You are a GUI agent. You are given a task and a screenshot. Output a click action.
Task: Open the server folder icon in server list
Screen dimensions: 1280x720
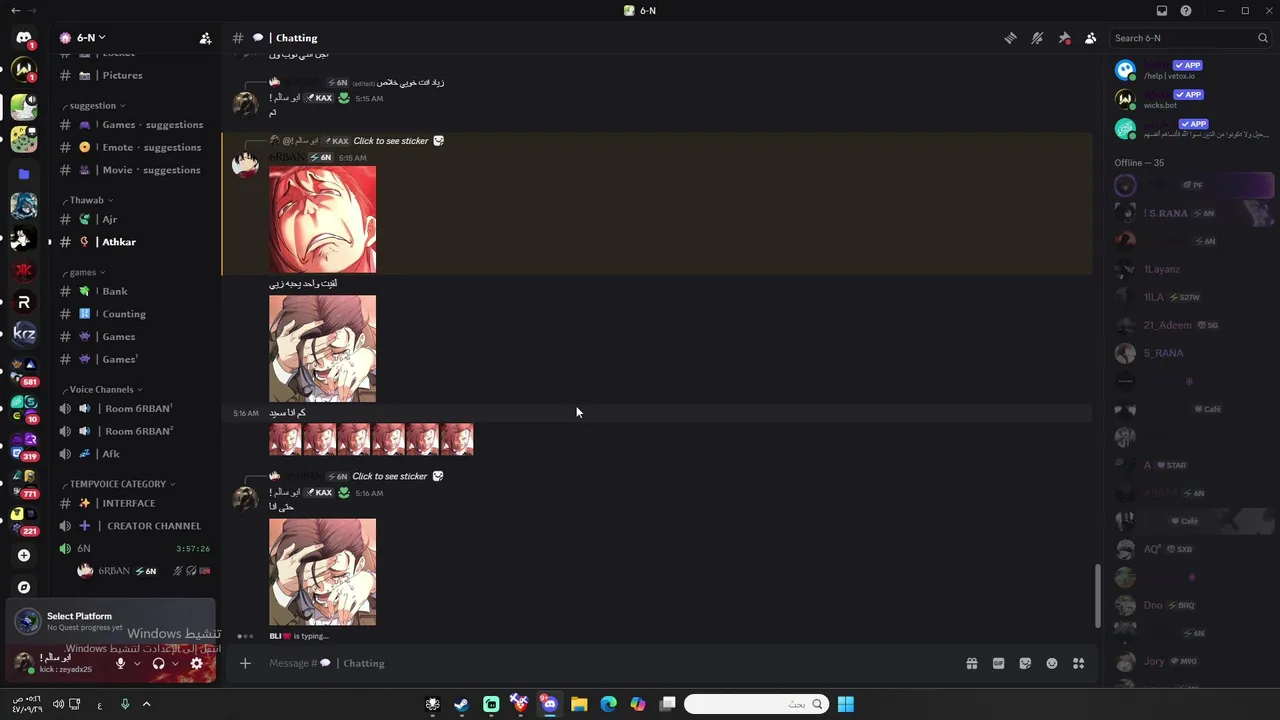pos(24,174)
